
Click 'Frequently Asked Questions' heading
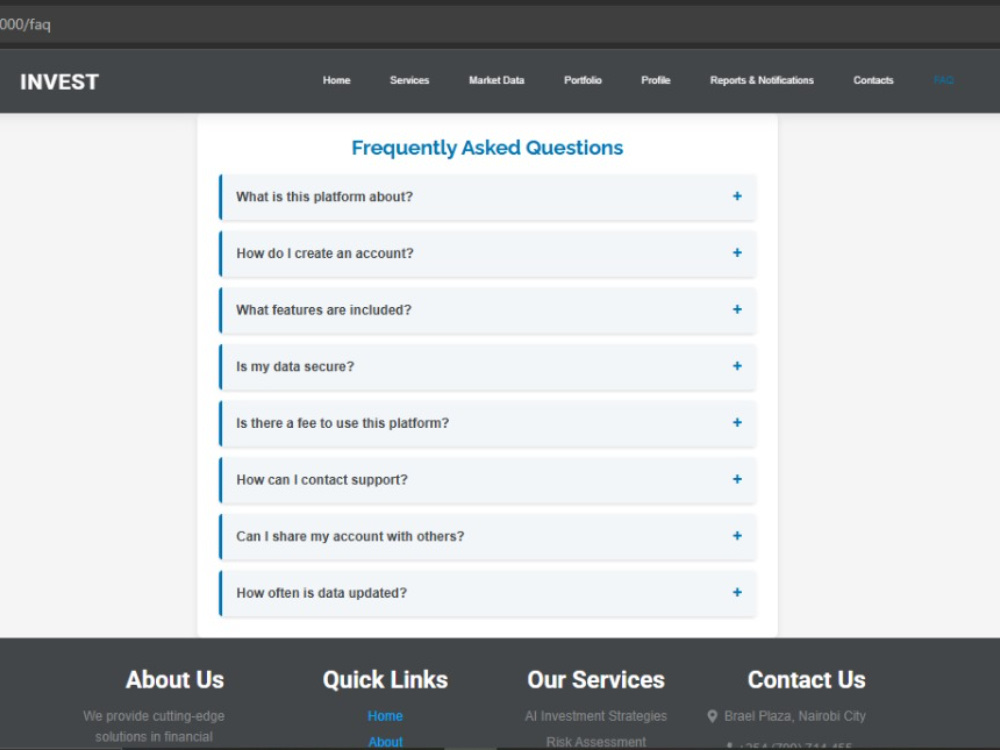(487, 148)
